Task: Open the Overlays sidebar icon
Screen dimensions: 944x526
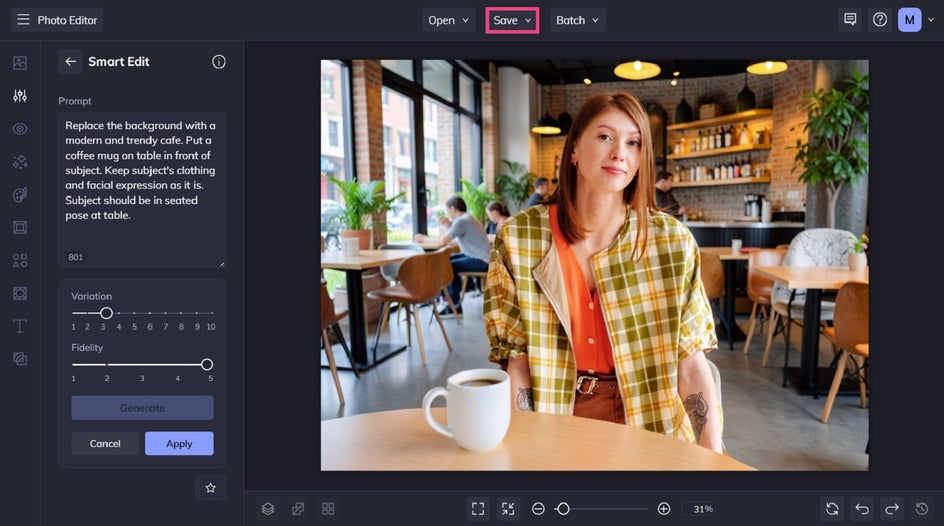Action: tap(20, 293)
